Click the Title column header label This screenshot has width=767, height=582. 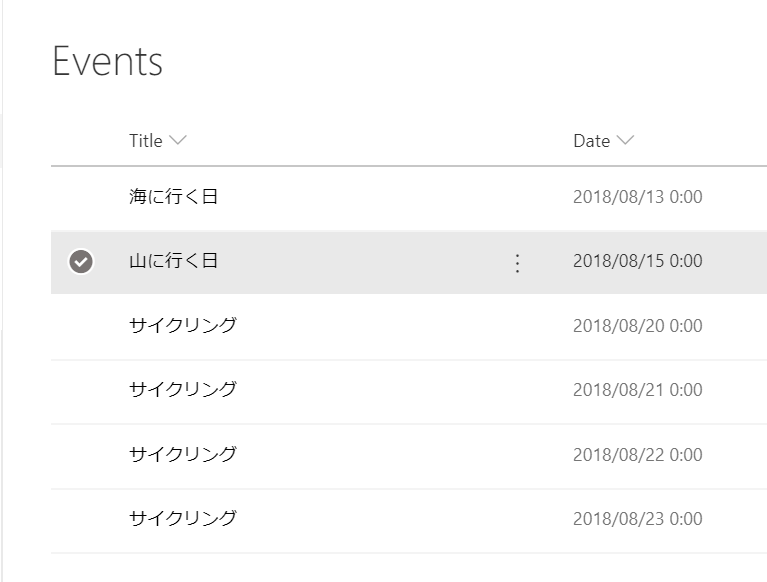pyautogui.click(x=145, y=141)
